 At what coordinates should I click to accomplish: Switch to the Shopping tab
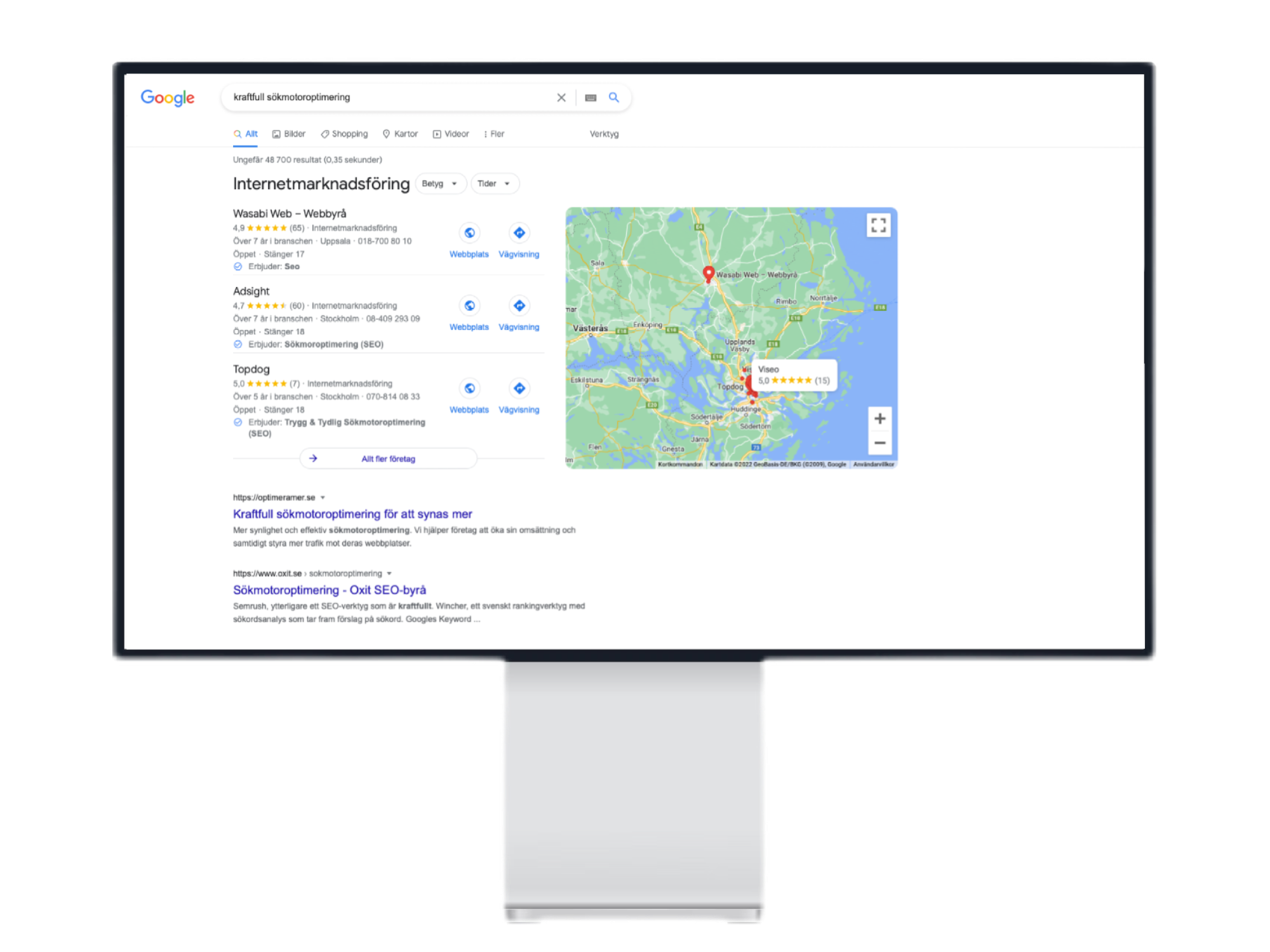344,134
